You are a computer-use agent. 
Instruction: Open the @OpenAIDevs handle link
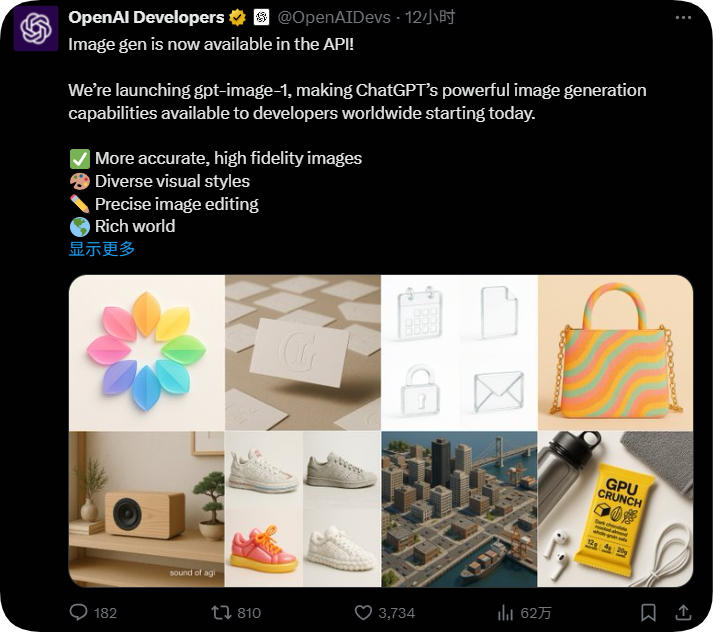[334, 17]
